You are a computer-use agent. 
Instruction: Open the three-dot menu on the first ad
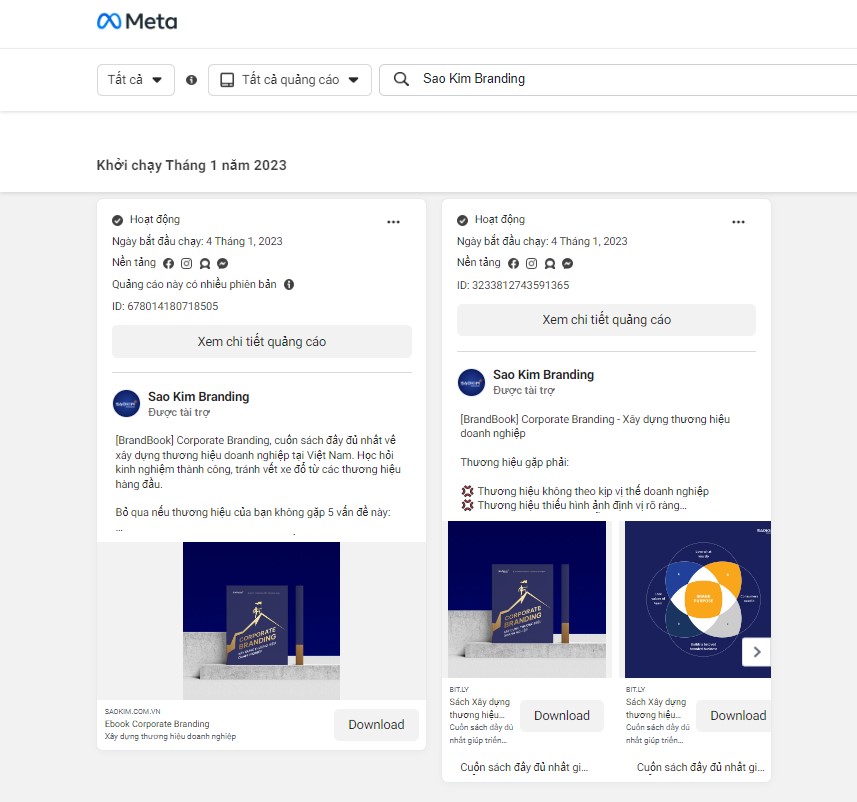(393, 221)
